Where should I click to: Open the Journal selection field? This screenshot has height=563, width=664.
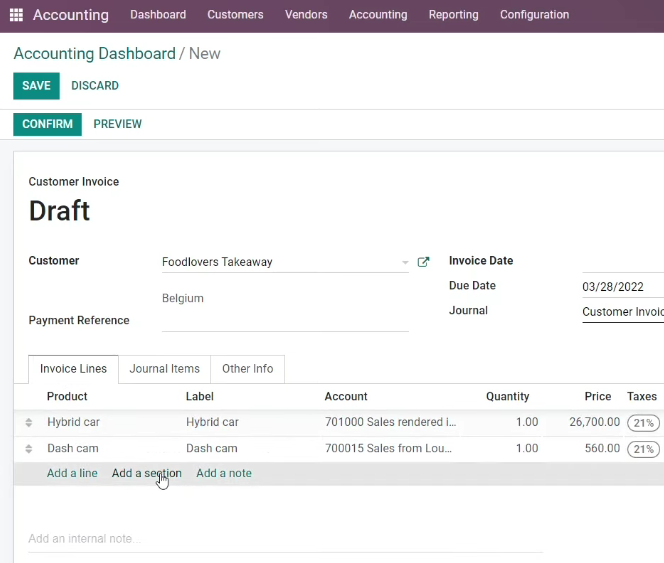pyautogui.click(x=623, y=312)
